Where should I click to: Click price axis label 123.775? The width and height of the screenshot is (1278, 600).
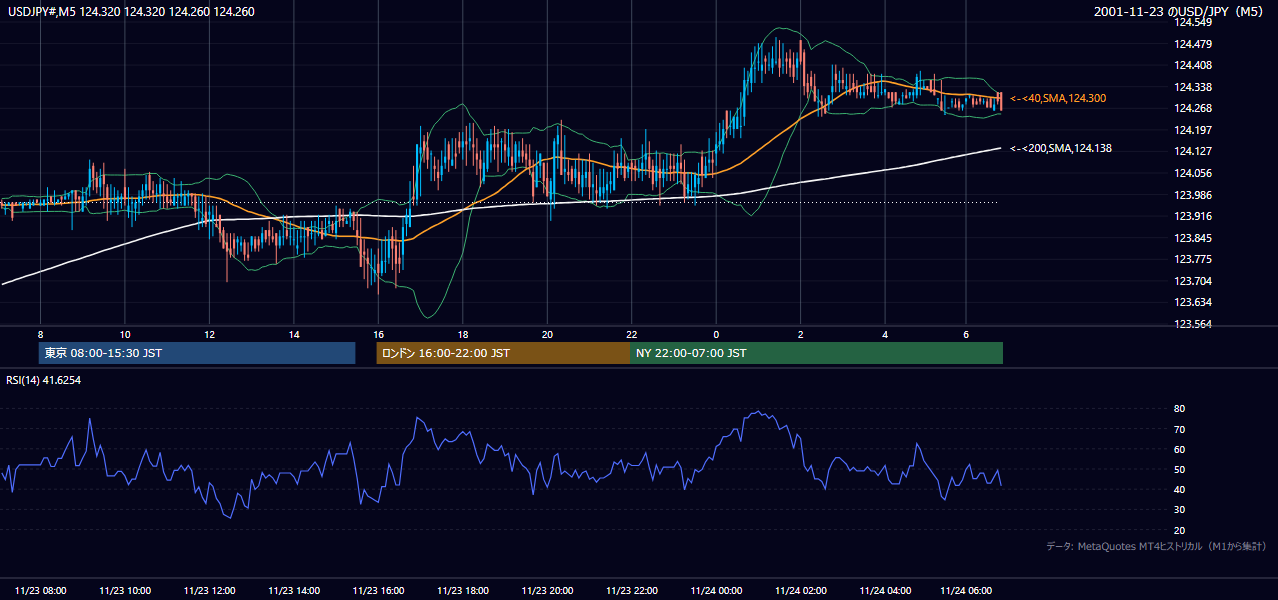[1192, 259]
